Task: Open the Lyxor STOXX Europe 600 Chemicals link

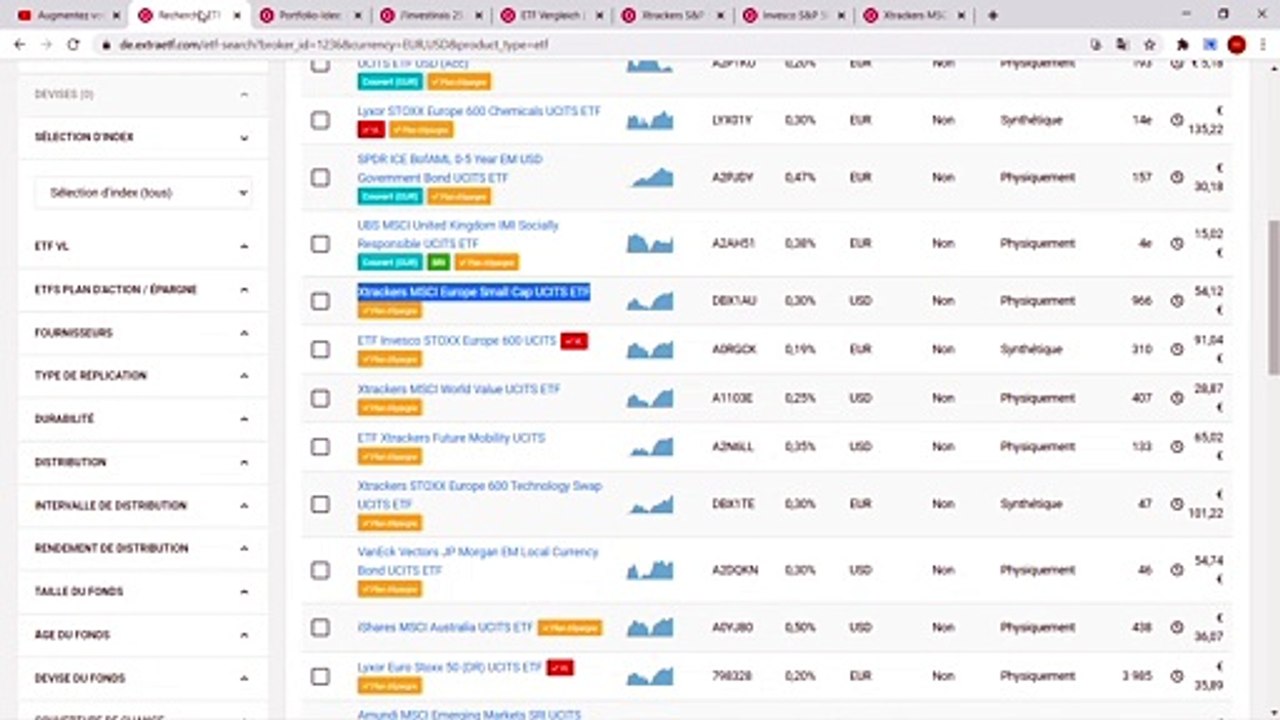Action: 479,111
